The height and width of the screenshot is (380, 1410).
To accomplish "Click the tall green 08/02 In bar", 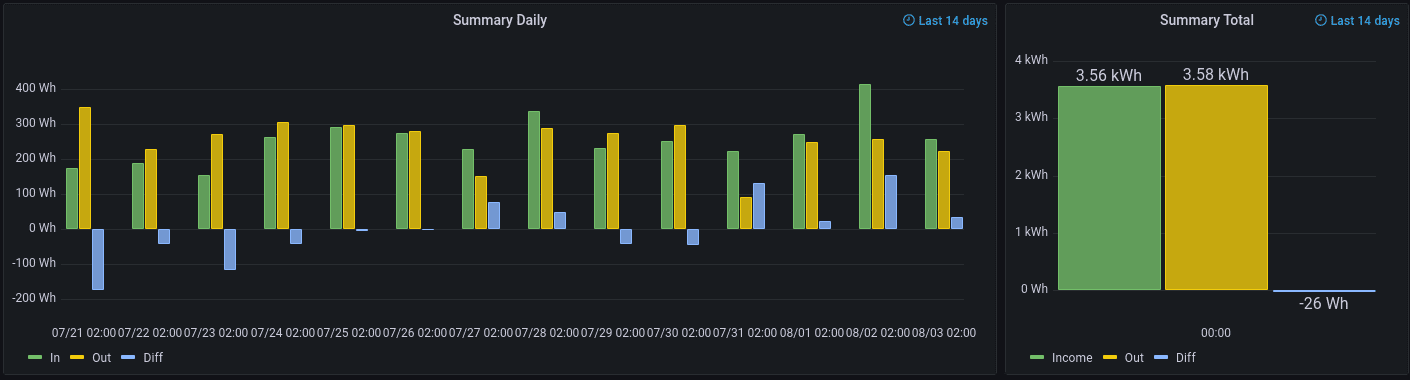I will (x=865, y=157).
